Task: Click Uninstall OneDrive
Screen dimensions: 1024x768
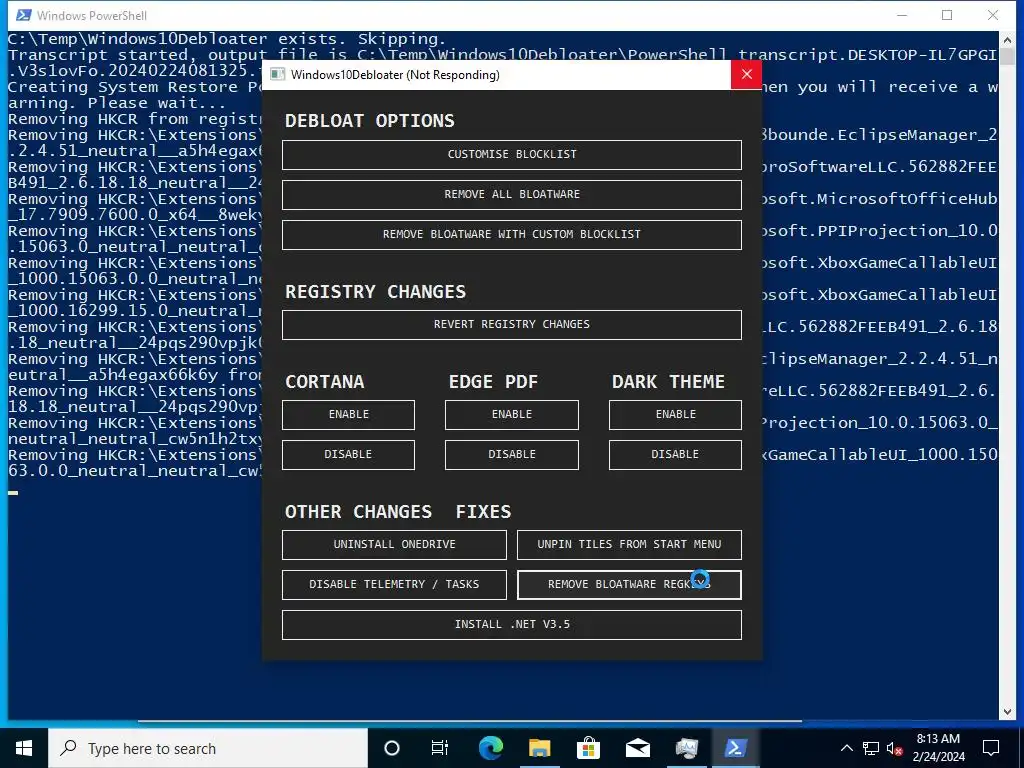Action: coord(394,545)
